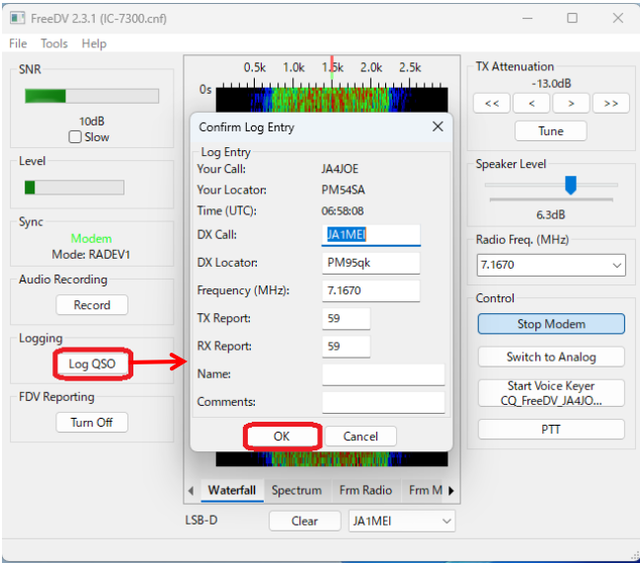
Task: Toggle Switch to Analog mode
Action: click(x=551, y=357)
